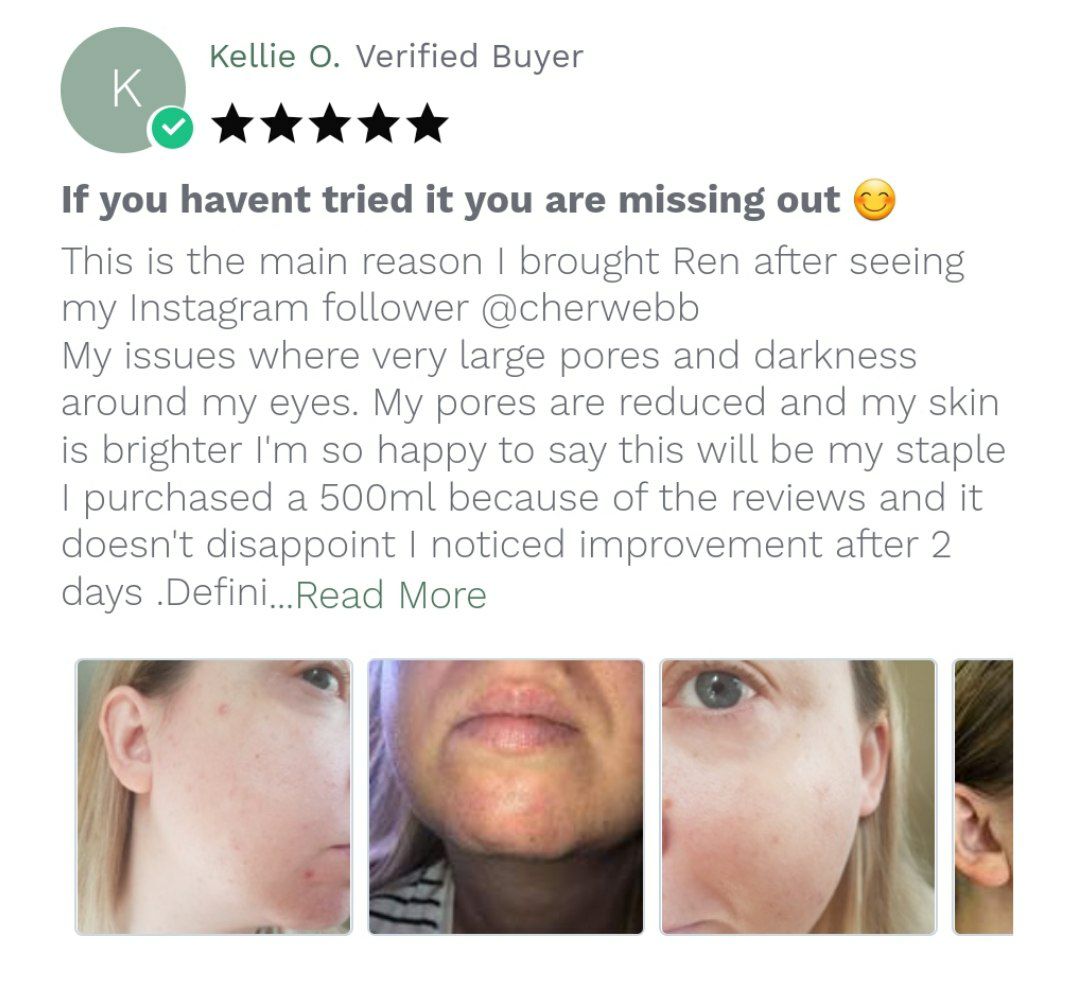
Task: Click the smiling emoji in review title
Action: (875, 200)
